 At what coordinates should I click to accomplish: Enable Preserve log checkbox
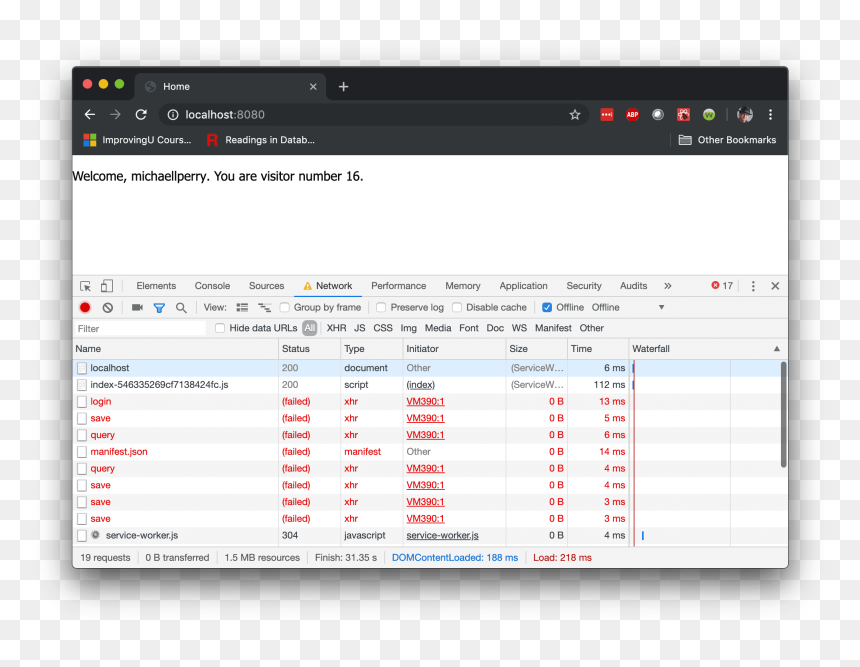381,307
